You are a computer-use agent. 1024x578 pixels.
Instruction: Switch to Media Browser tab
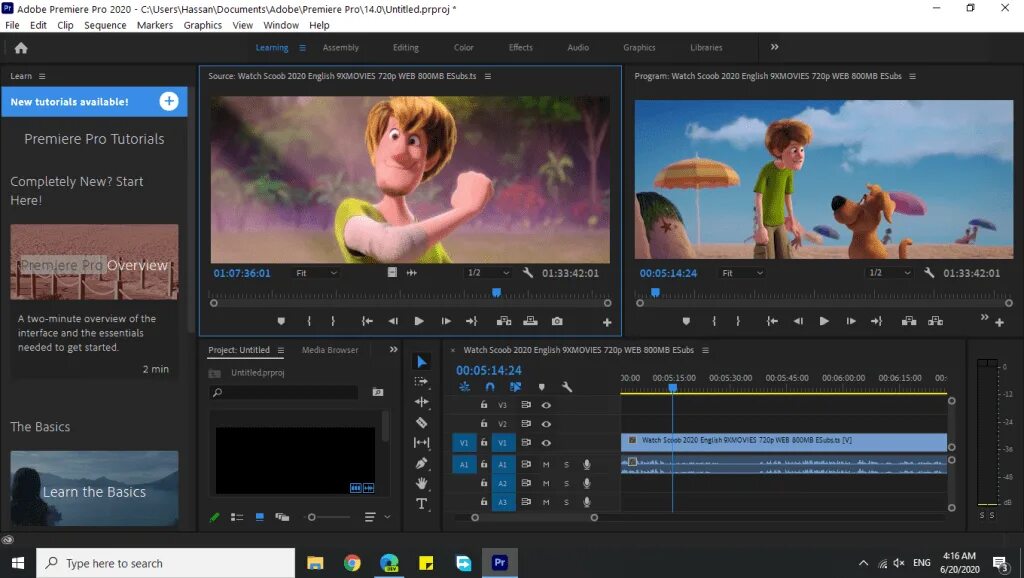tap(330, 350)
